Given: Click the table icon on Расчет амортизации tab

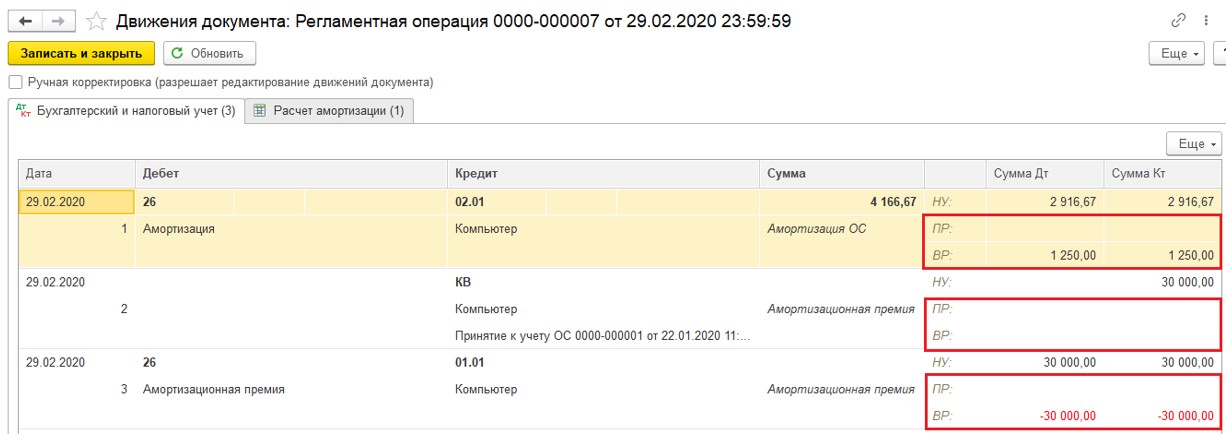Looking at the screenshot, I should click(260, 111).
